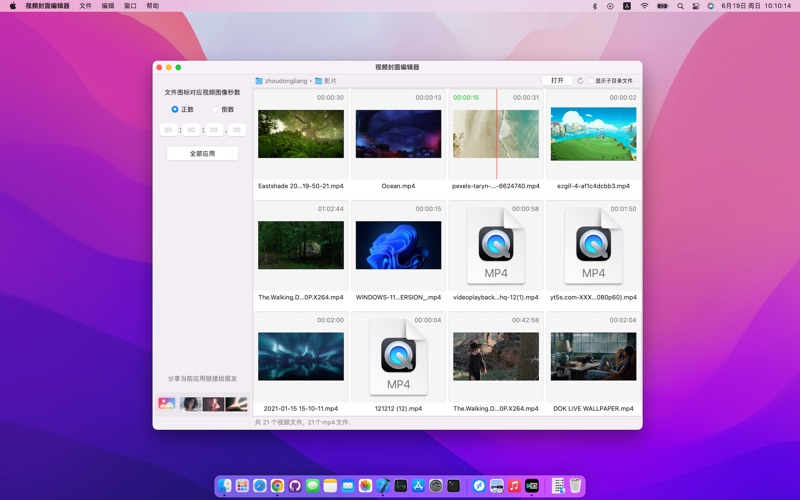Select the 正数 radio button
The height and width of the screenshot is (500, 800).
[x=175, y=109]
